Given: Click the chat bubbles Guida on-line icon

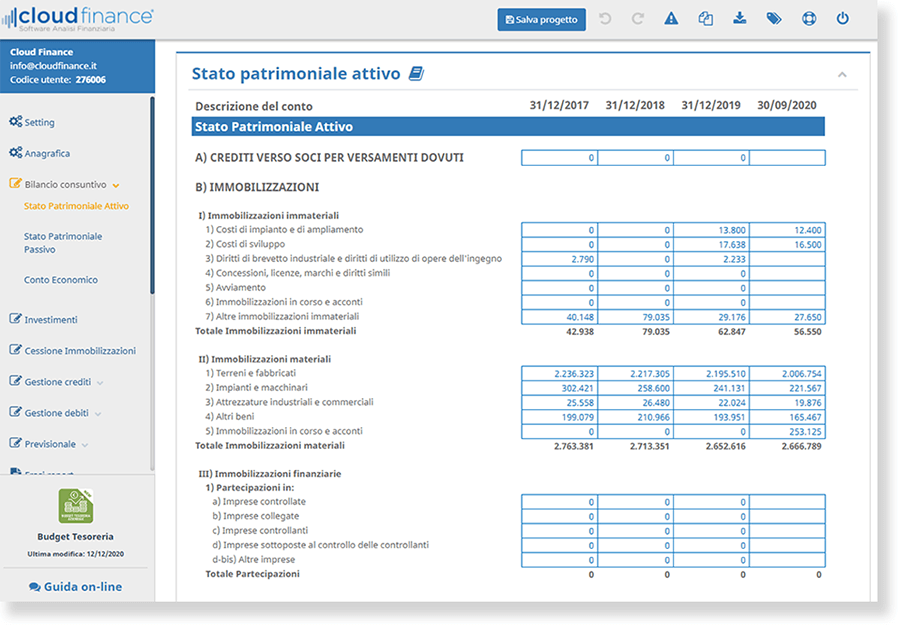Looking at the screenshot, I should tap(34, 587).
